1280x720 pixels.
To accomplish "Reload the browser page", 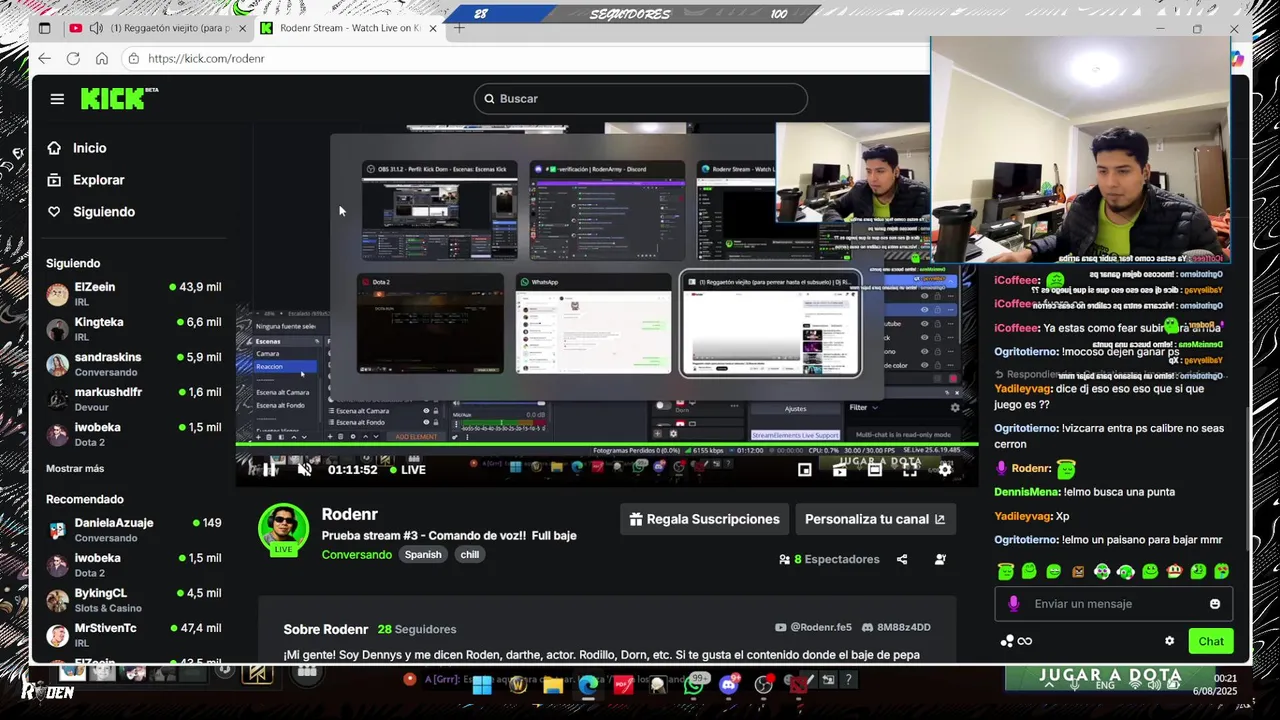I will (x=73, y=58).
